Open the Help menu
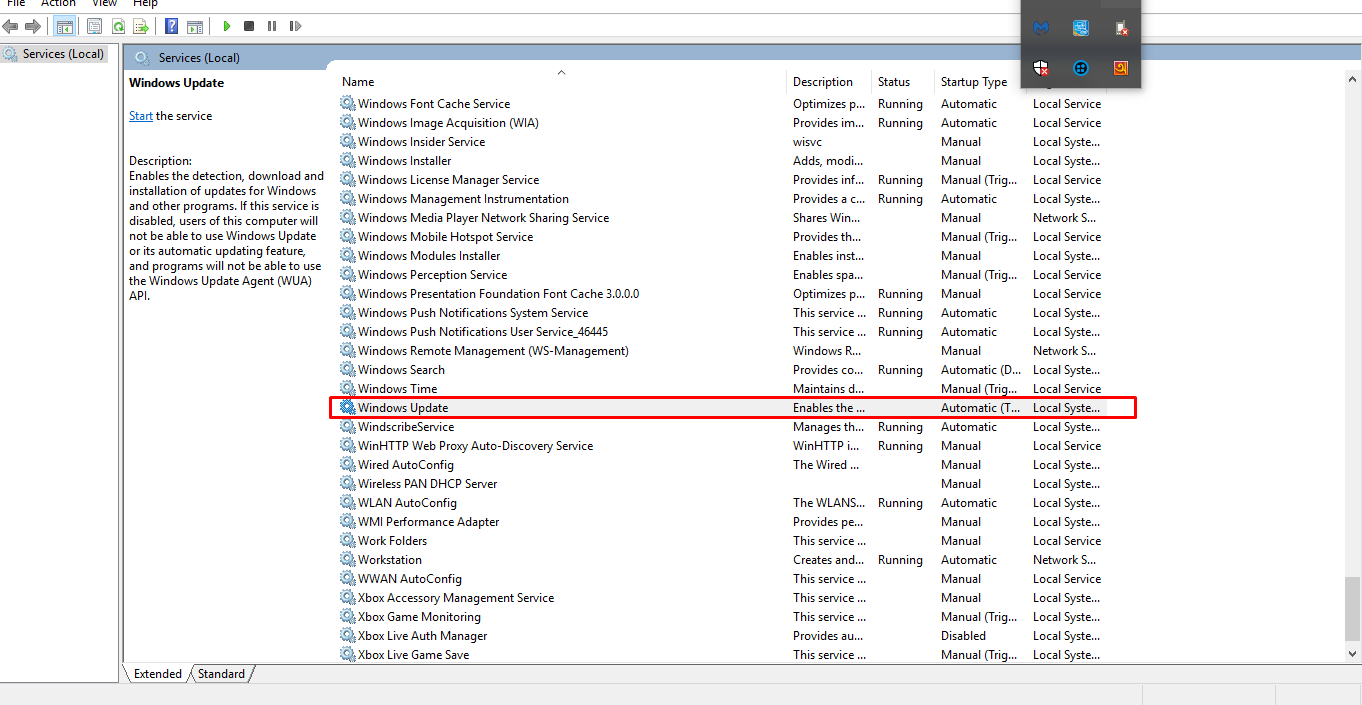This screenshot has width=1362, height=705. 146,4
